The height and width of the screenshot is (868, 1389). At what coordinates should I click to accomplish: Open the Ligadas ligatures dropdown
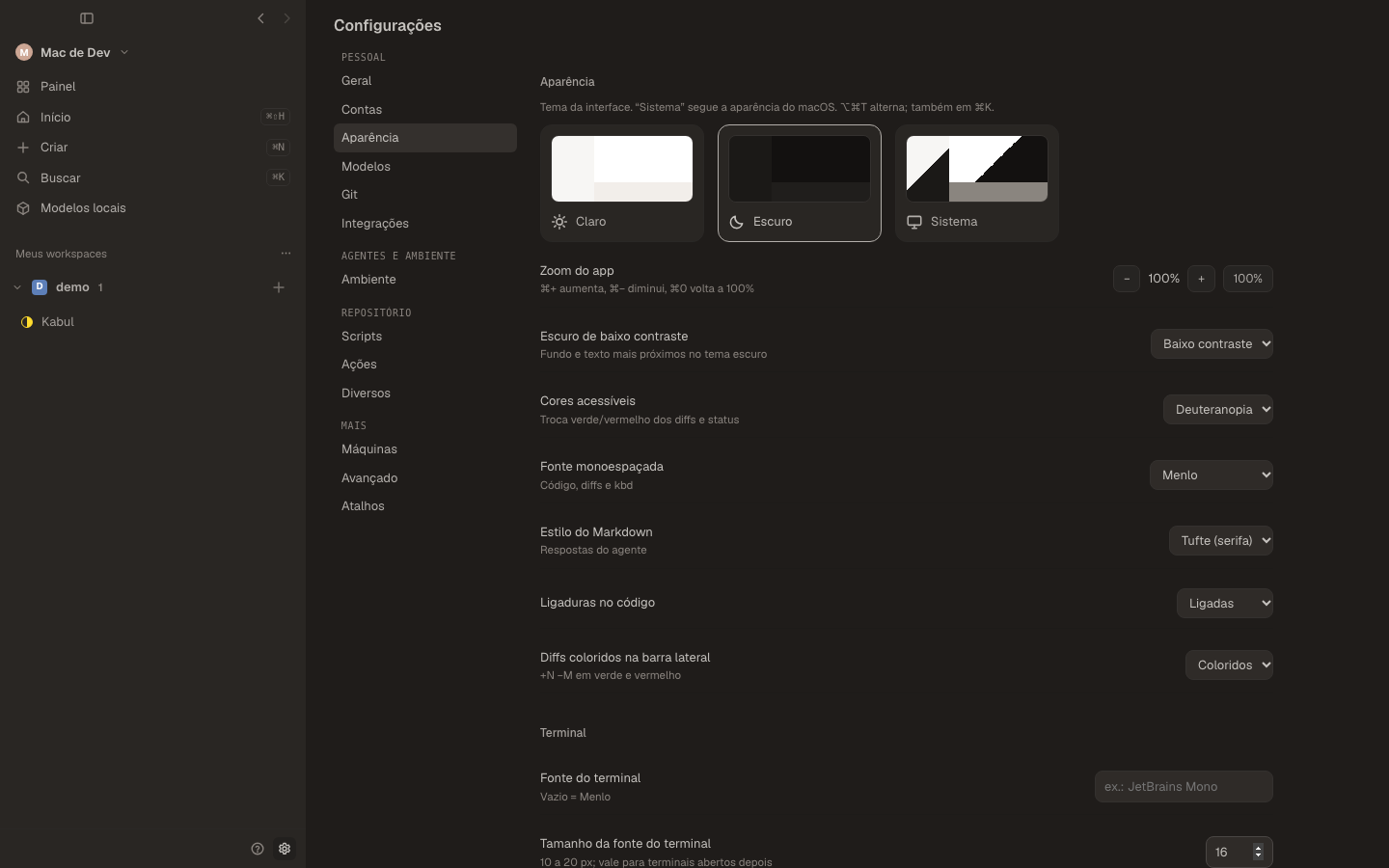click(x=1225, y=604)
